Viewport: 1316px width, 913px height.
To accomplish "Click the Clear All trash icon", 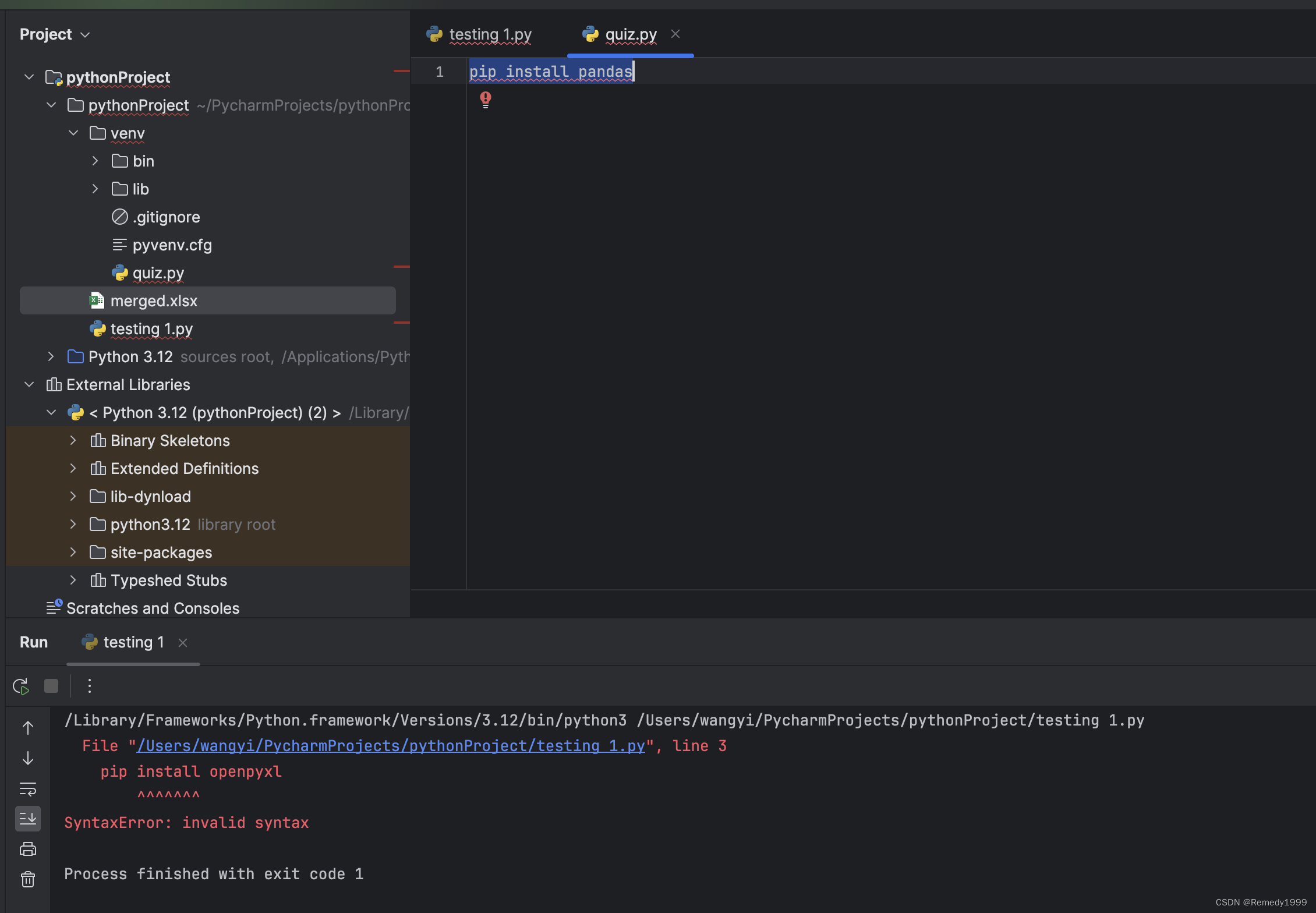I will pyautogui.click(x=28, y=879).
